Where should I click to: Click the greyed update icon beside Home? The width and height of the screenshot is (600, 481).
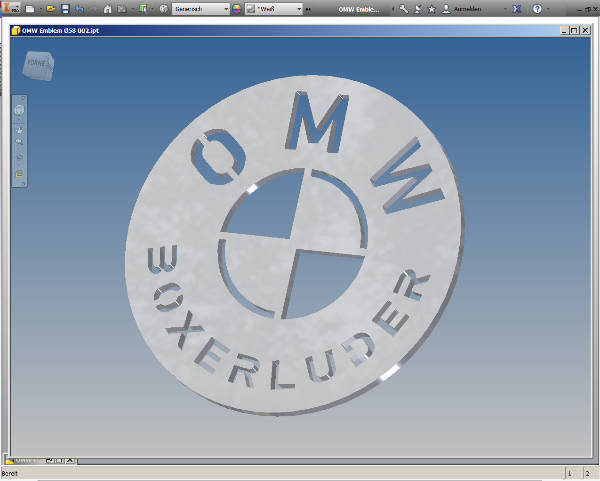point(122,8)
